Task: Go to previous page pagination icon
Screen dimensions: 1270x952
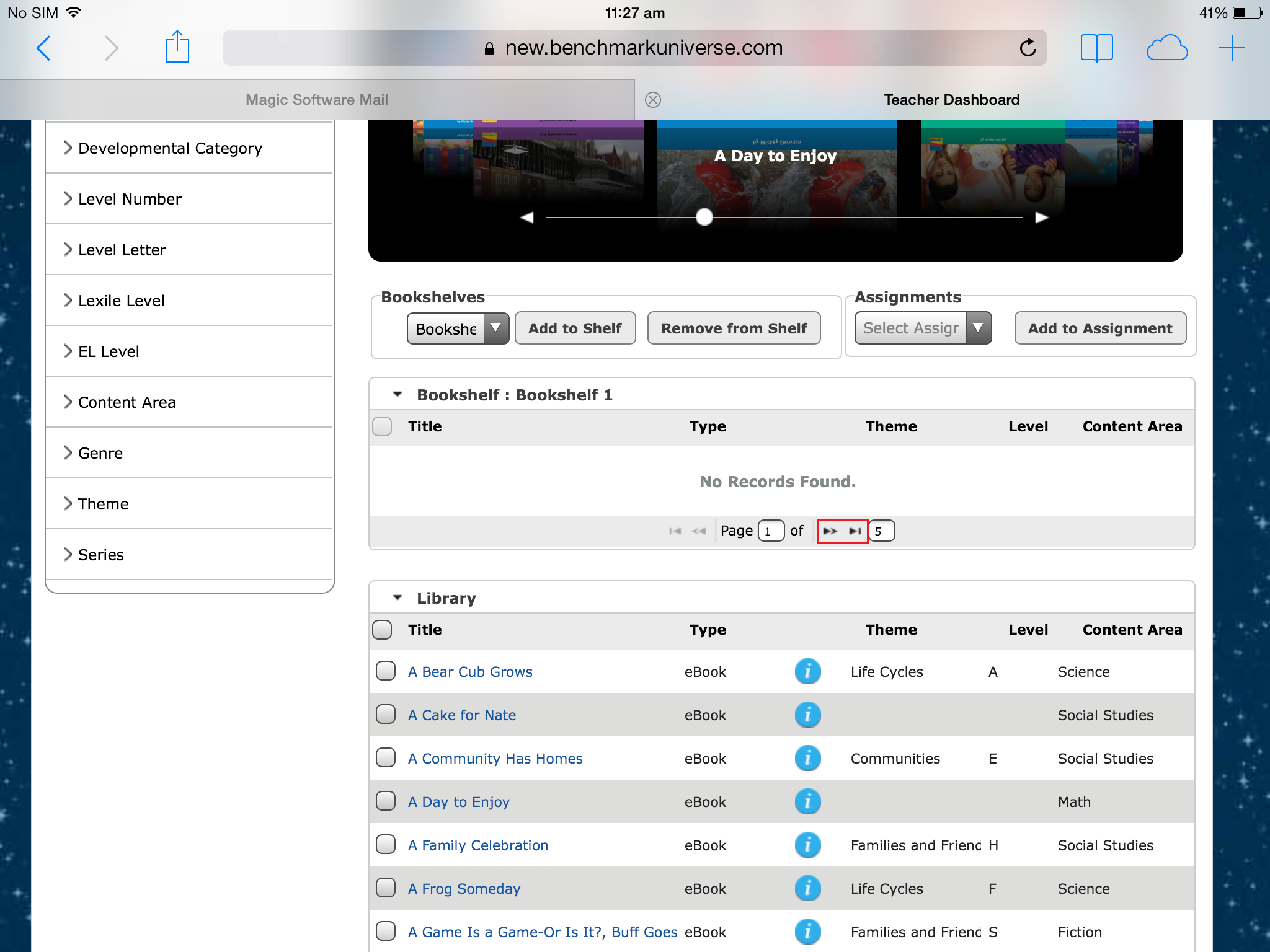Action: [699, 531]
